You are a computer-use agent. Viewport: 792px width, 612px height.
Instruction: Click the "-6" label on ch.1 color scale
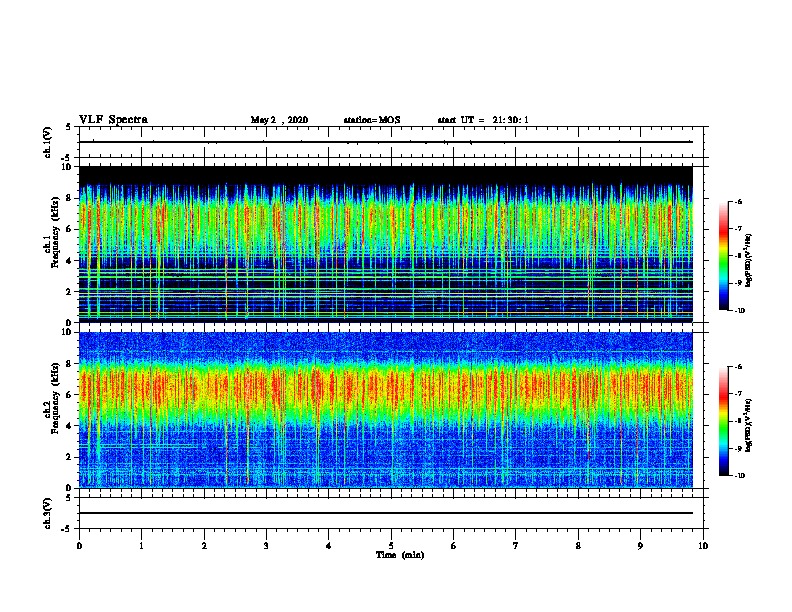738,201
